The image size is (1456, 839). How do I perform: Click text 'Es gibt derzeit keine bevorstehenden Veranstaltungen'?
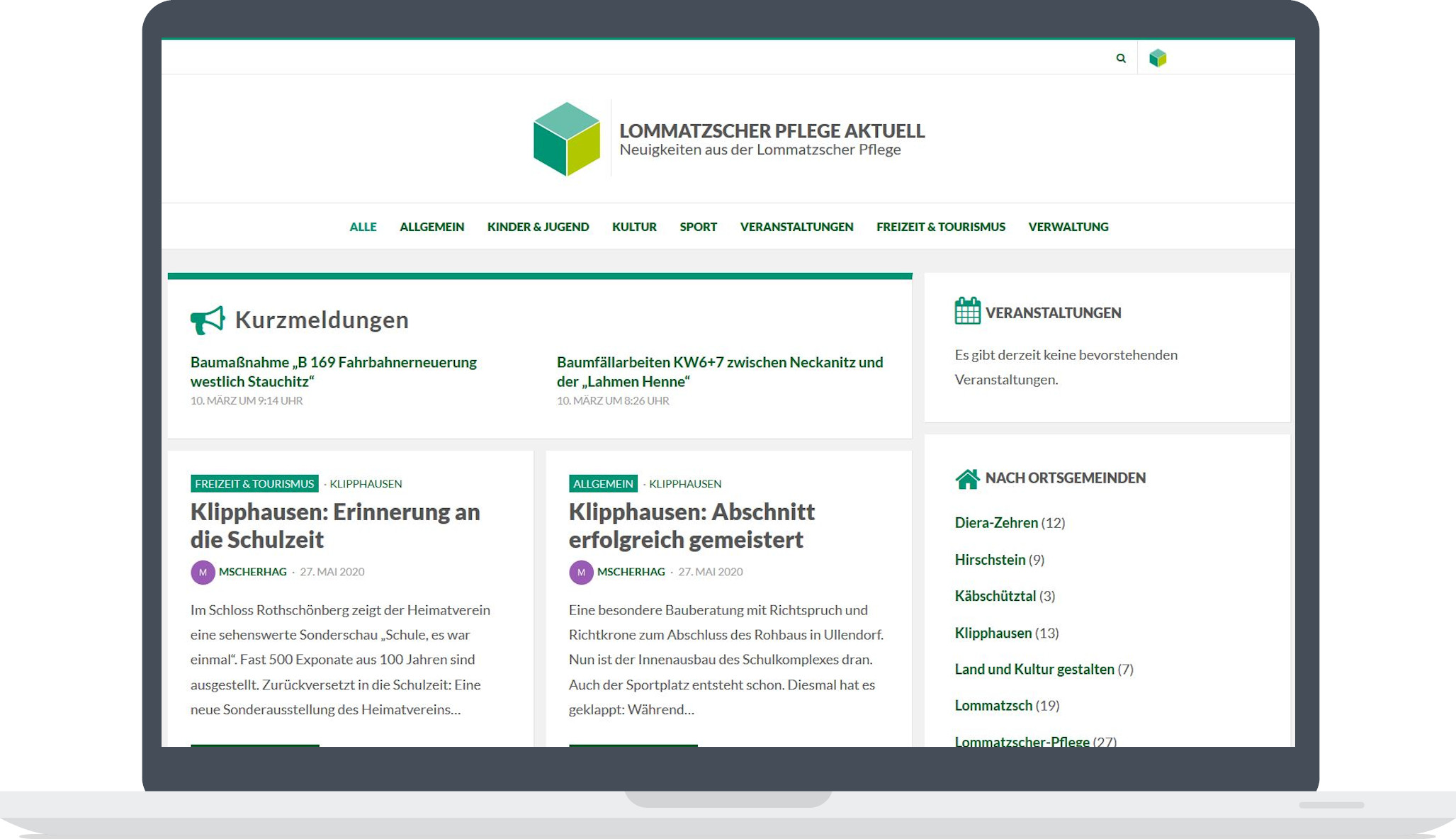tap(1066, 367)
